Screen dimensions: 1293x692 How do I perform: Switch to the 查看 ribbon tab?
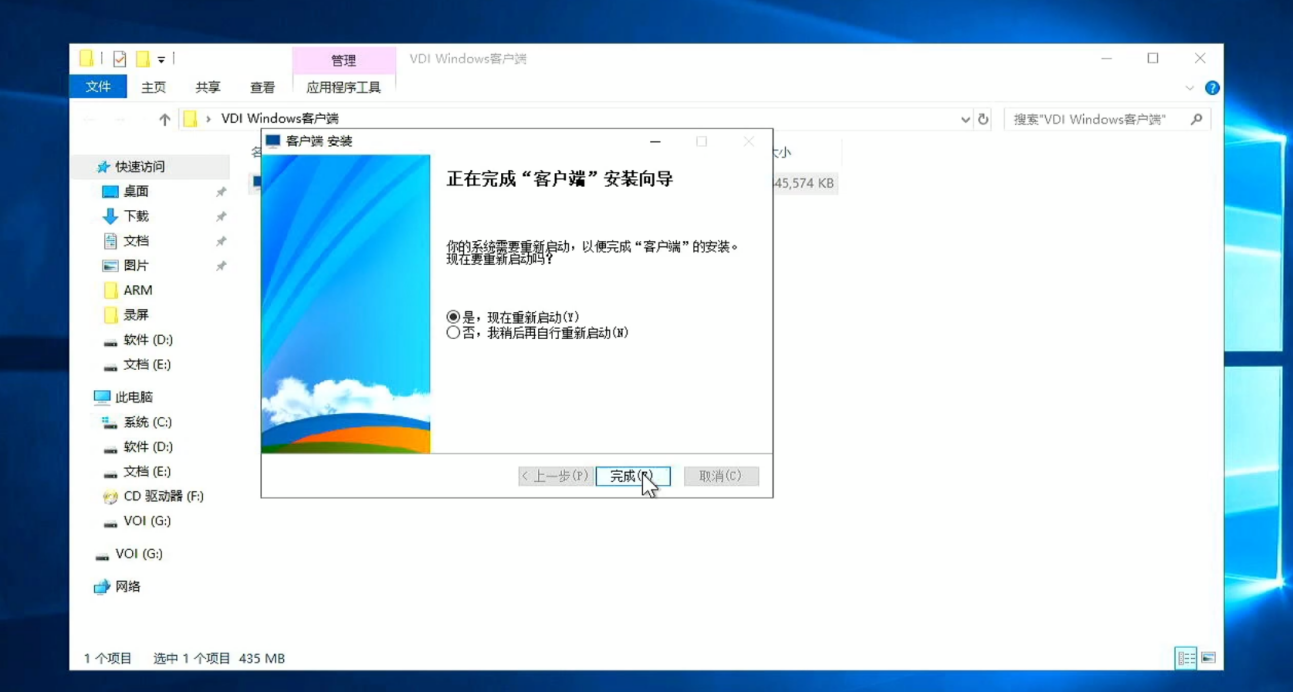(x=262, y=88)
